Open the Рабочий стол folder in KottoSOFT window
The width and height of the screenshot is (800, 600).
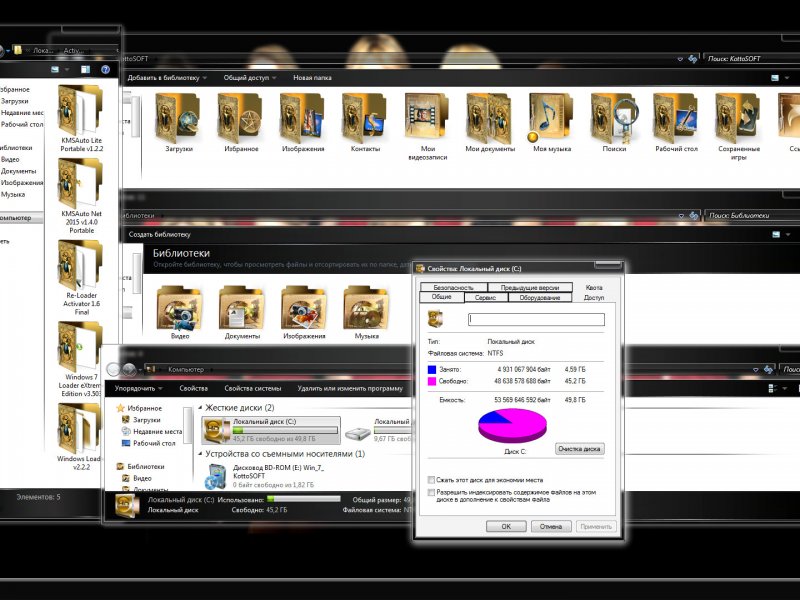tap(676, 118)
